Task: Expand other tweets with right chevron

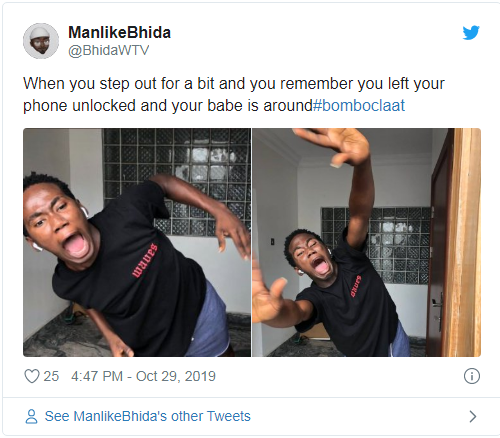Action: coord(473,417)
